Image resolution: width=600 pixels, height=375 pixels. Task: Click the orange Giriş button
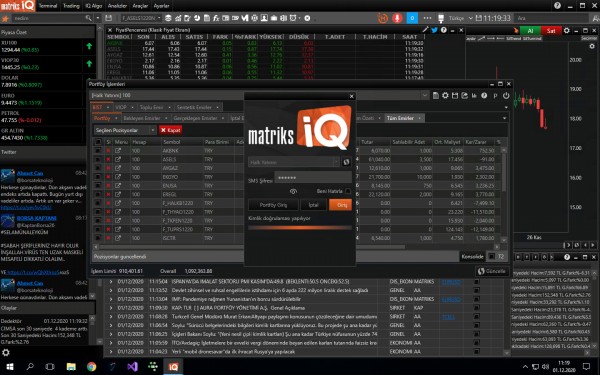click(x=341, y=205)
